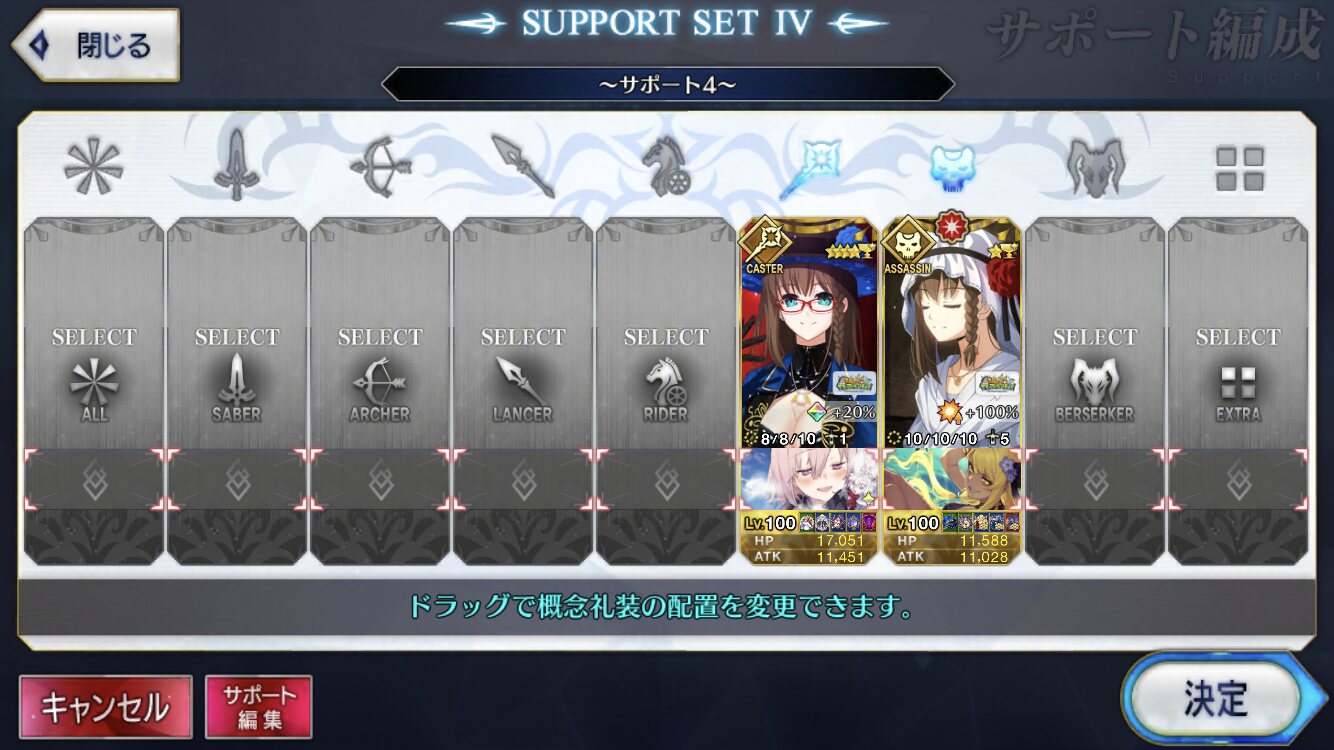Tap the empty craft essence slot under Rider
This screenshot has height=750, width=1334.
coord(666,479)
